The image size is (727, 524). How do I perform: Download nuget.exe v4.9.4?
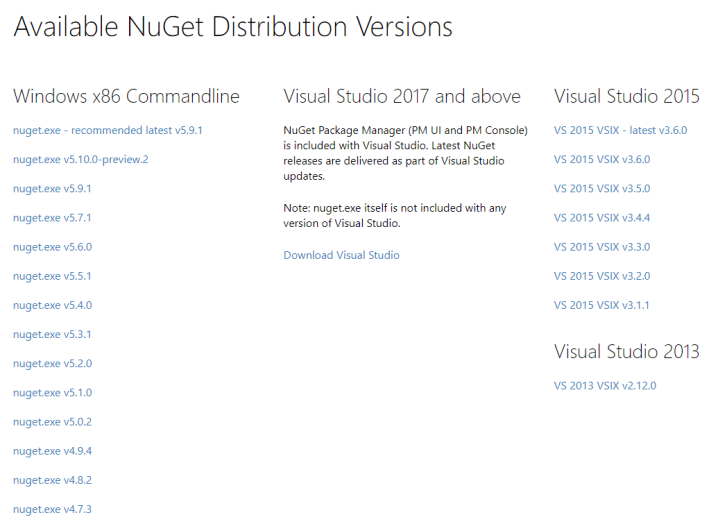52,451
